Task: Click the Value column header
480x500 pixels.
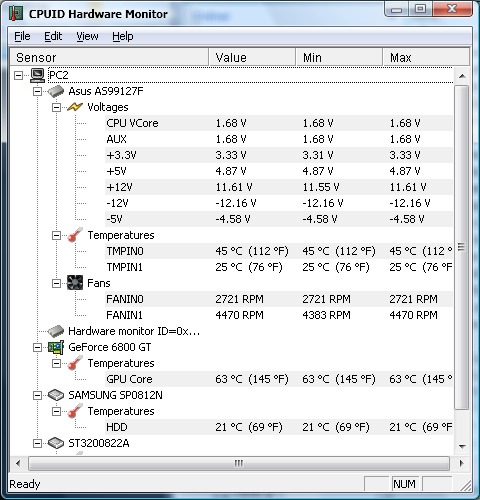Action: 252,57
